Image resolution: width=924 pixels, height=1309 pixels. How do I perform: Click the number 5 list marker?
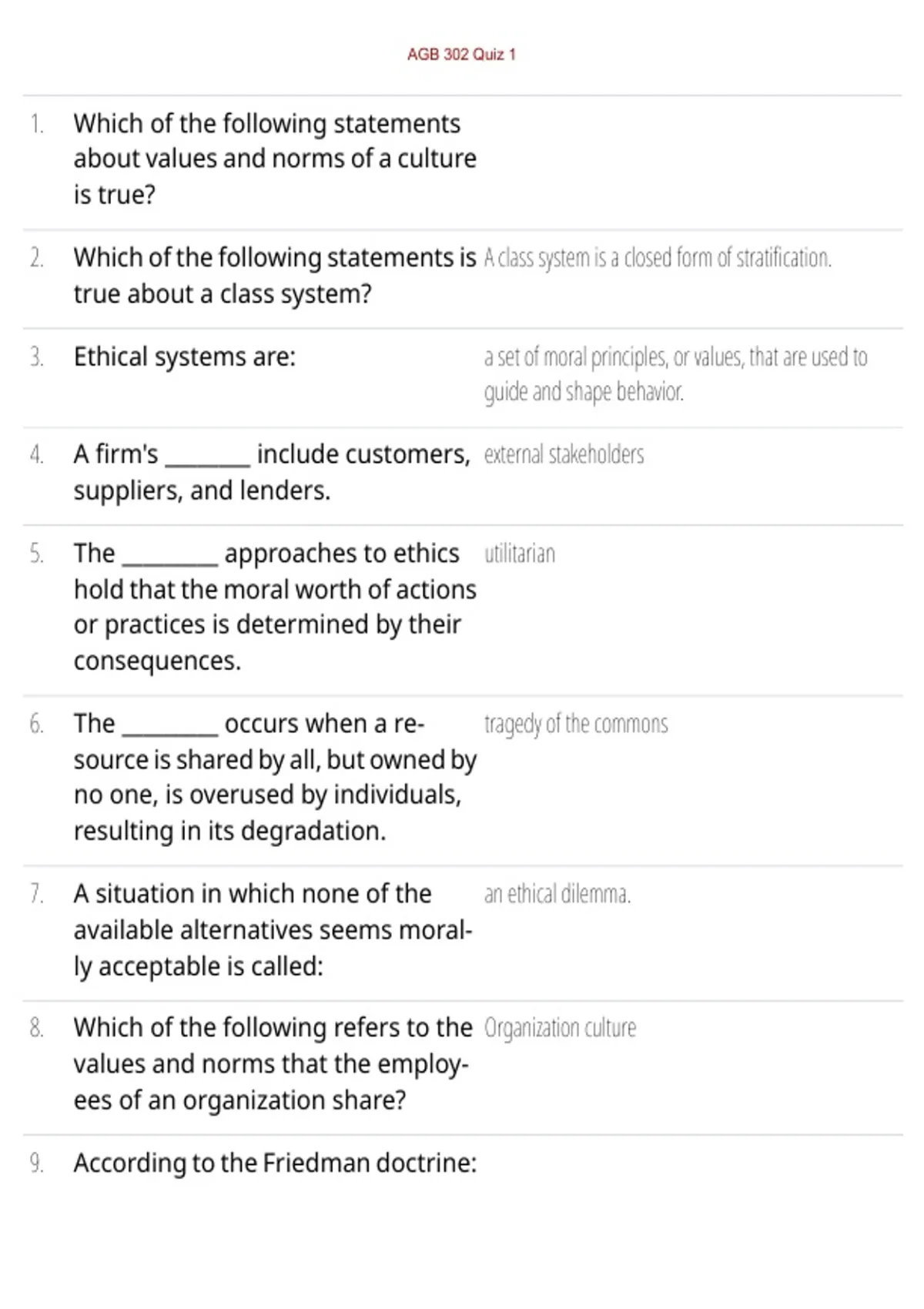pyautogui.click(x=36, y=554)
